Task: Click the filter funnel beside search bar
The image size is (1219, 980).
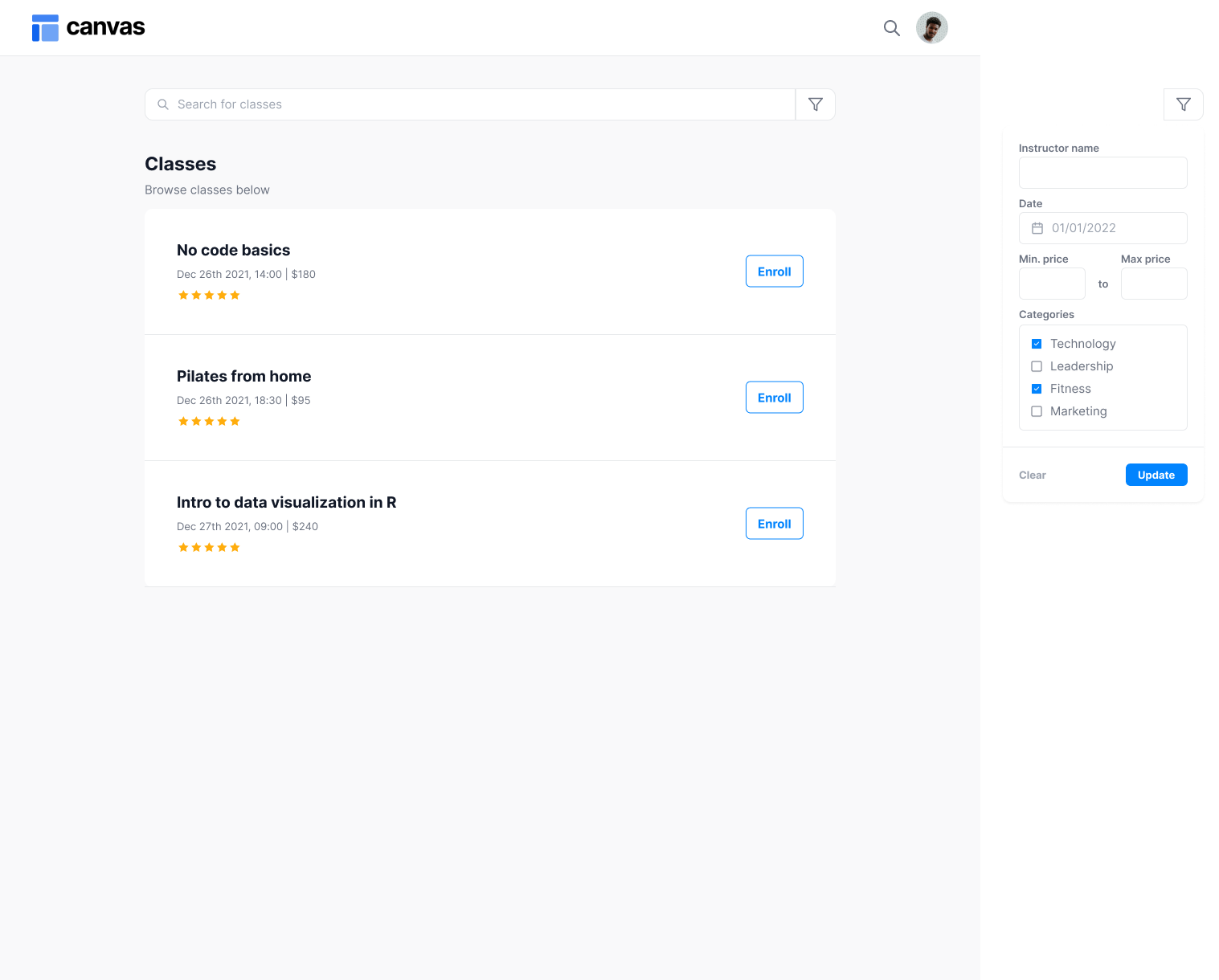Action: (815, 104)
